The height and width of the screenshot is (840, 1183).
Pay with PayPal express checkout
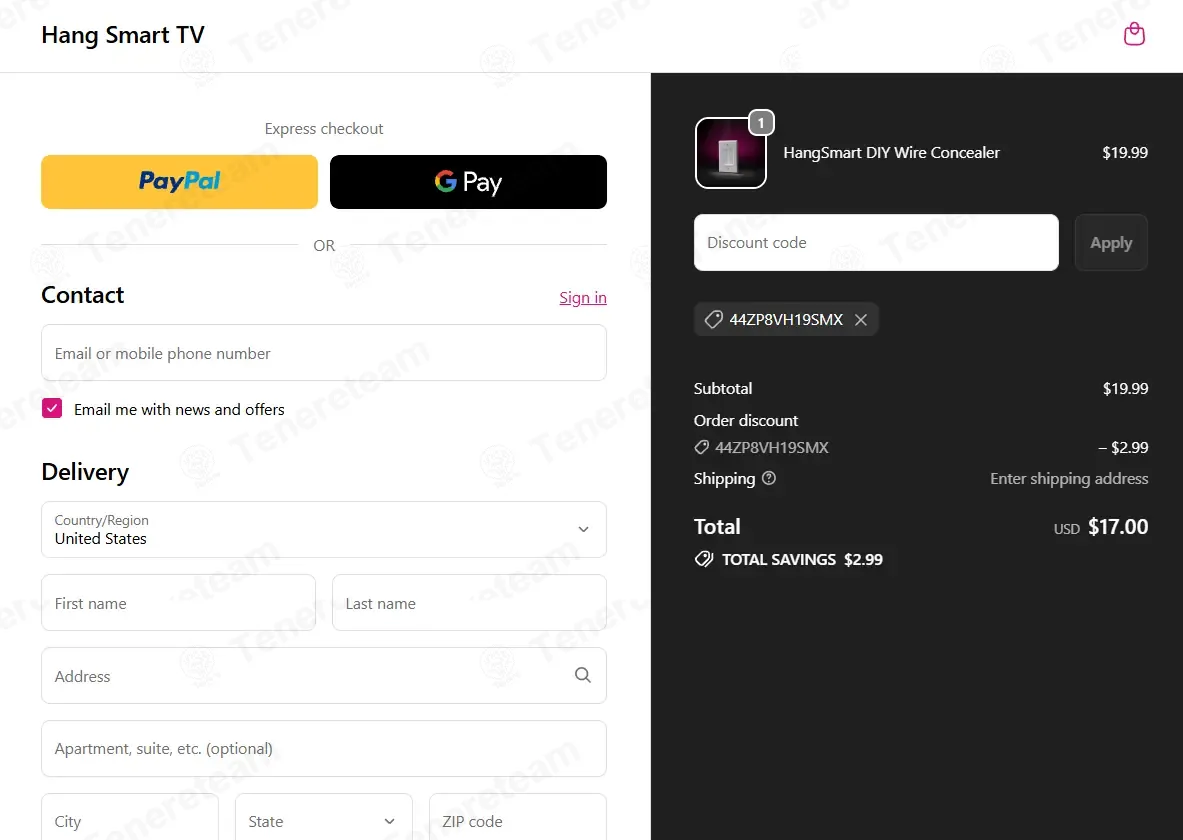(180, 182)
